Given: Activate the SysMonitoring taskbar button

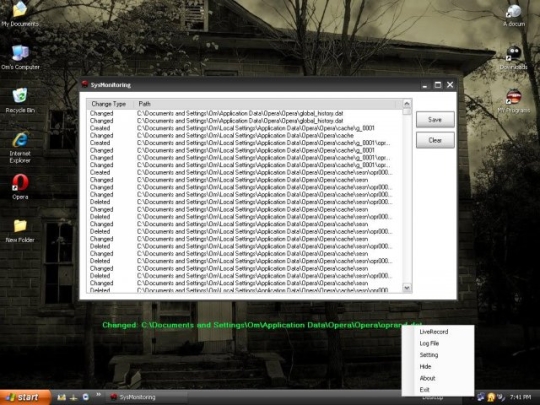Looking at the screenshot, I should pos(148,397).
